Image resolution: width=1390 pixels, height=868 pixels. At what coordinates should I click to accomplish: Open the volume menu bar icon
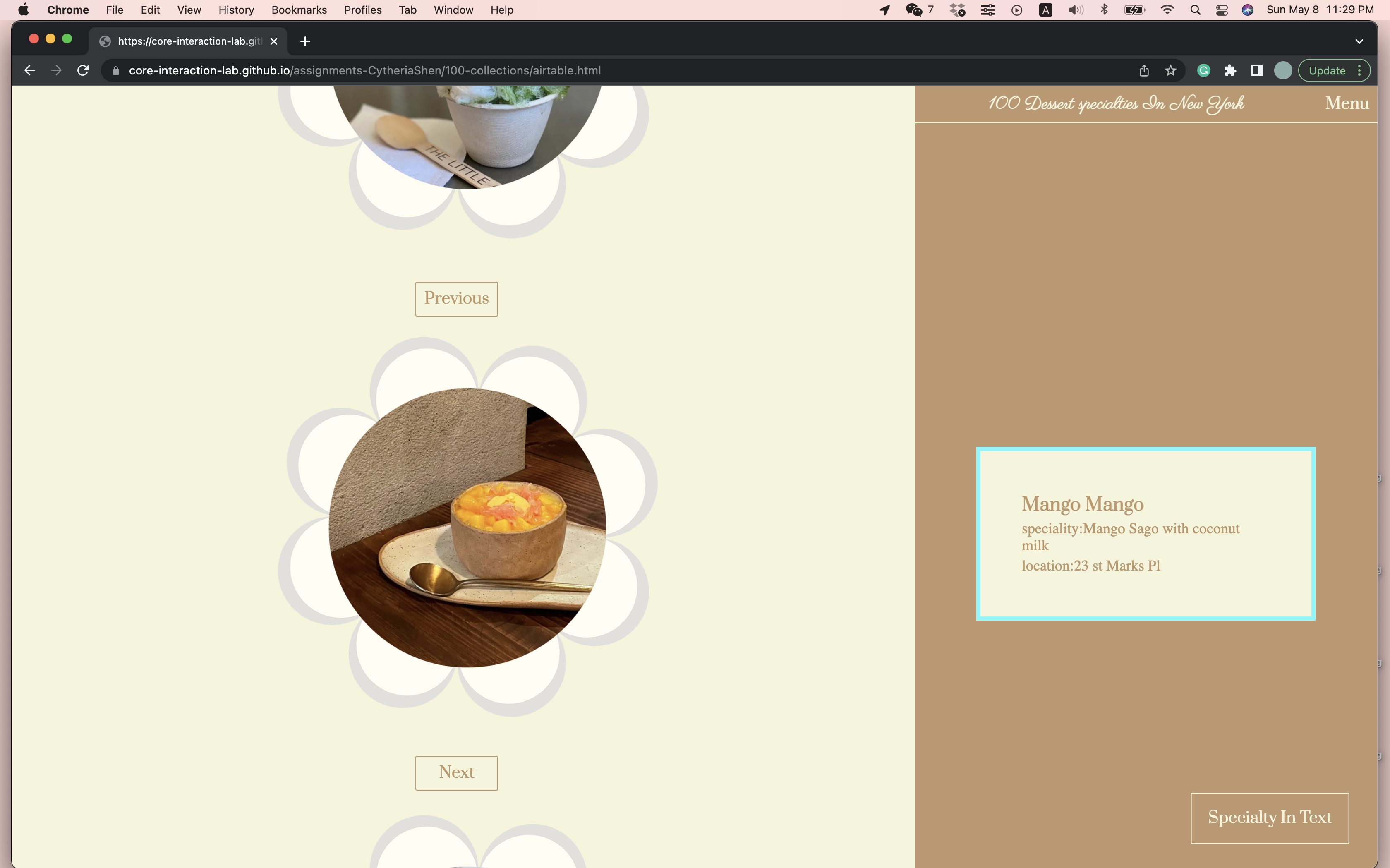1076,10
